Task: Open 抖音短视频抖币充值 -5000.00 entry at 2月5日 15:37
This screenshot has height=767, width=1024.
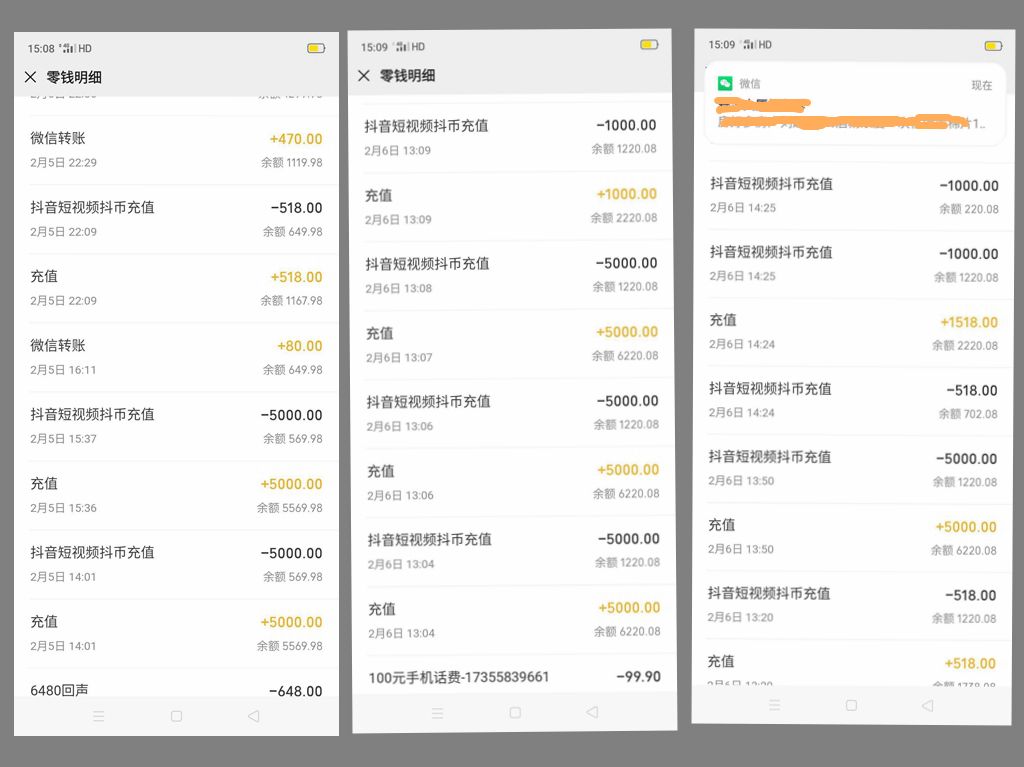Action: point(176,427)
